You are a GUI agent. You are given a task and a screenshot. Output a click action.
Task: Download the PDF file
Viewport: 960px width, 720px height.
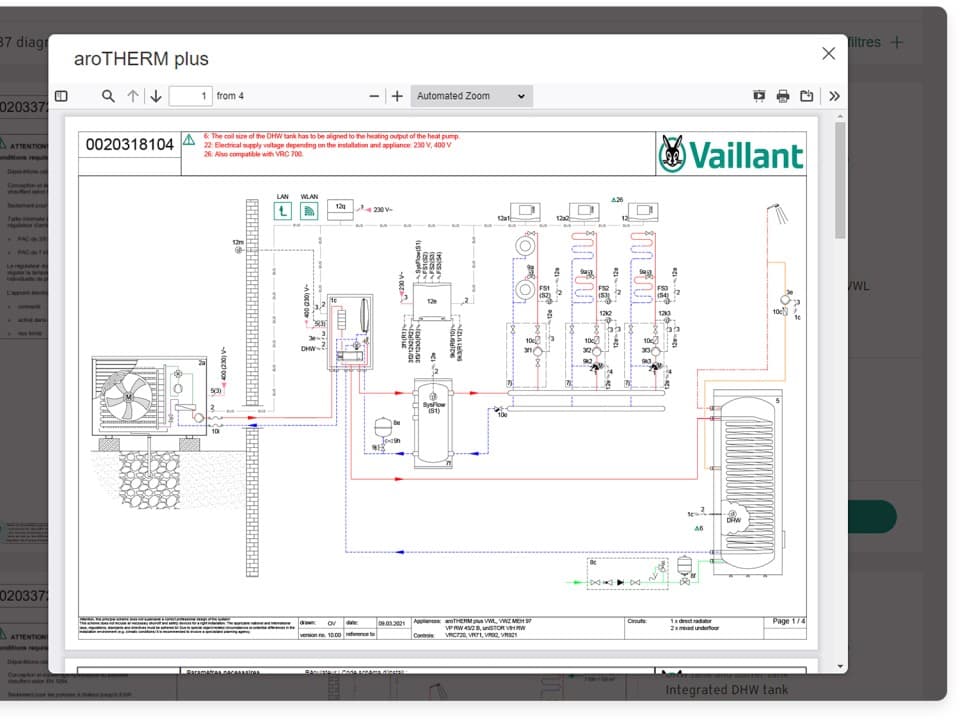pyautogui.click(x=807, y=96)
